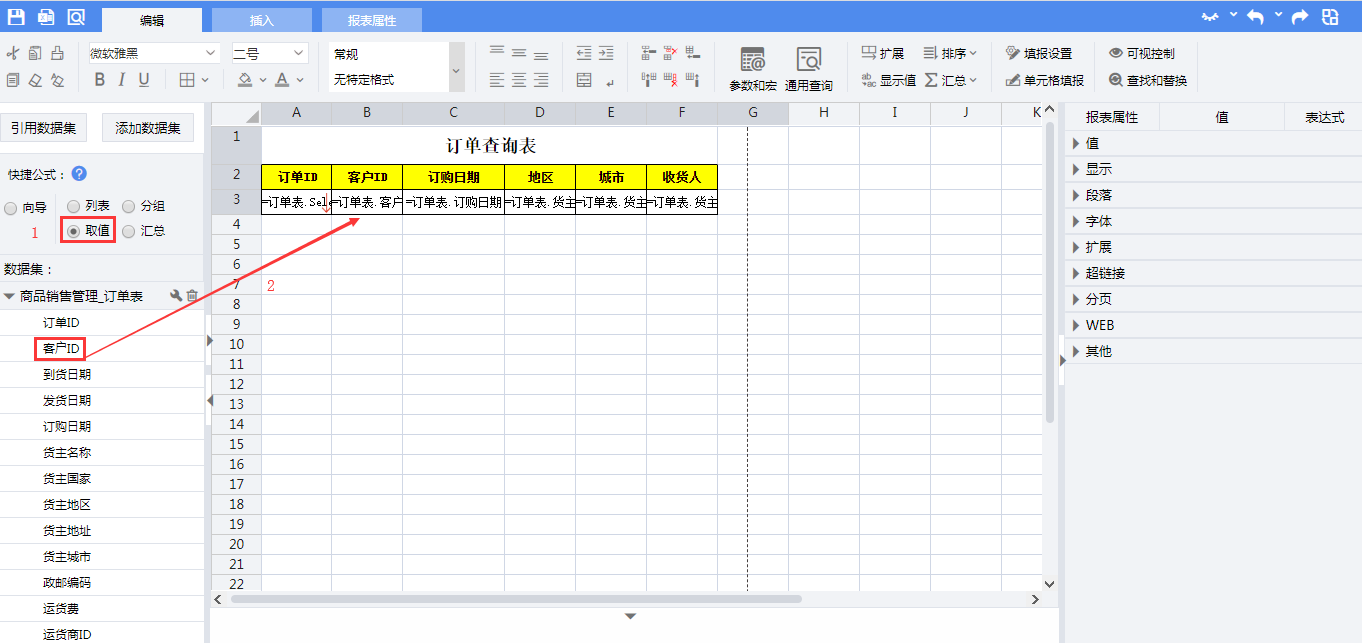Delete dataset using trash icon
Viewport: 1362px width, 643px height.
tap(193, 296)
